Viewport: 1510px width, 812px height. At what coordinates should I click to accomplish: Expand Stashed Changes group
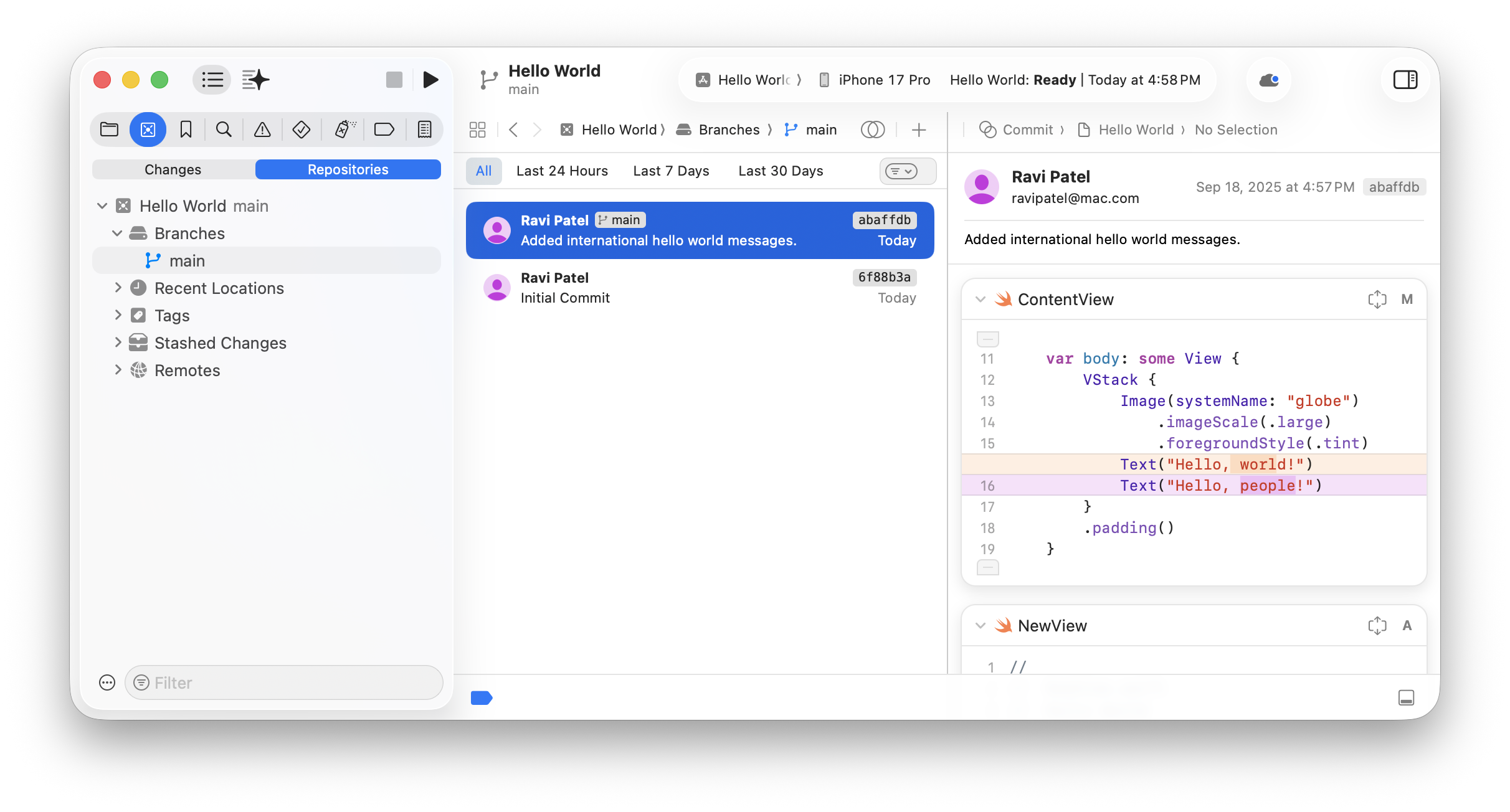point(118,342)
